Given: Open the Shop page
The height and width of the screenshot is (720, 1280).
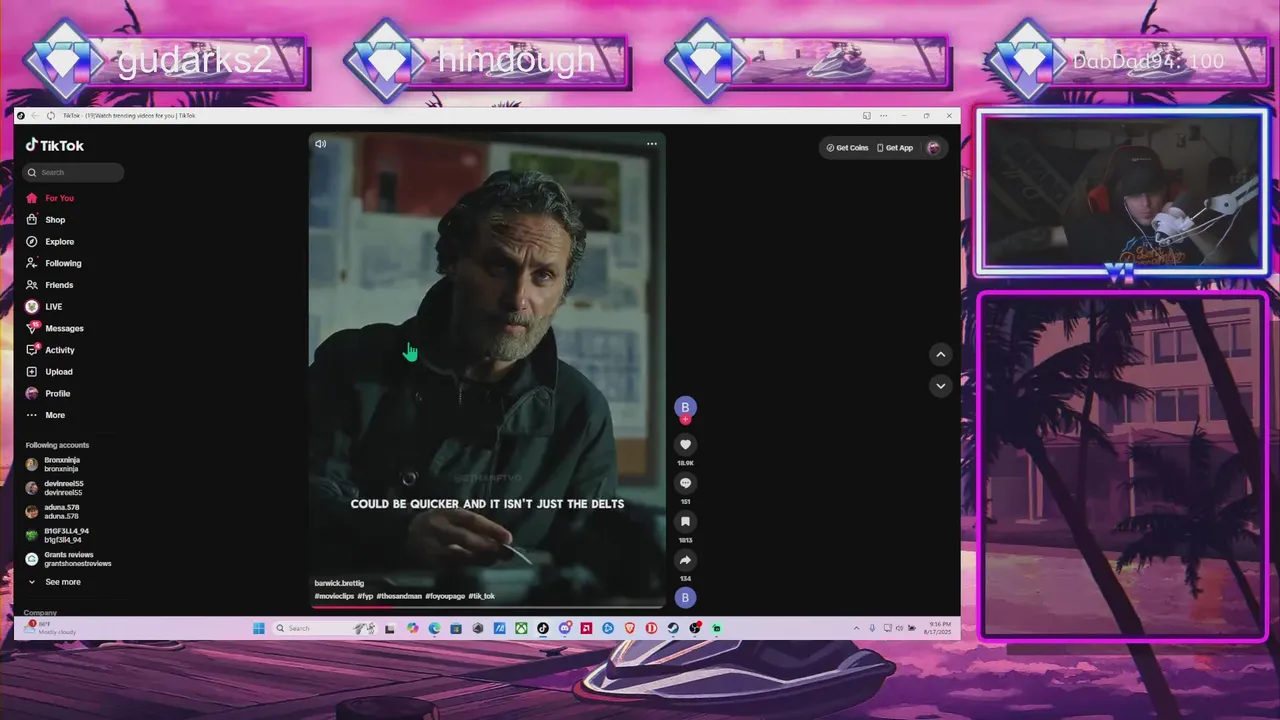Looking at the screenshot, I should click(46, 220).
